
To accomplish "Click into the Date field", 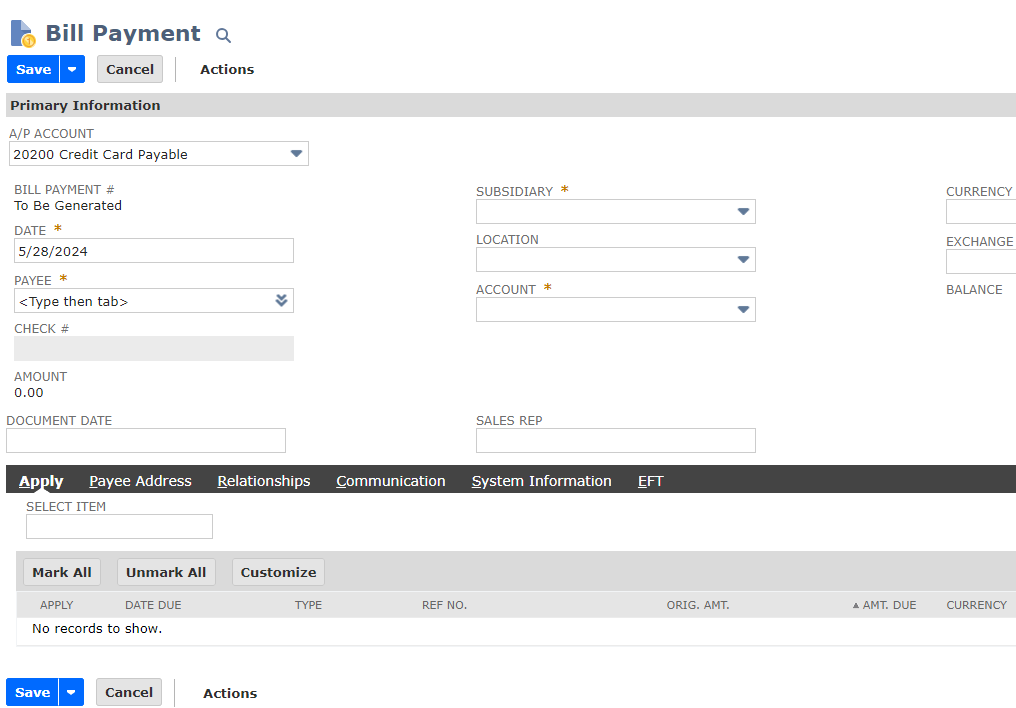I will 153,251.
